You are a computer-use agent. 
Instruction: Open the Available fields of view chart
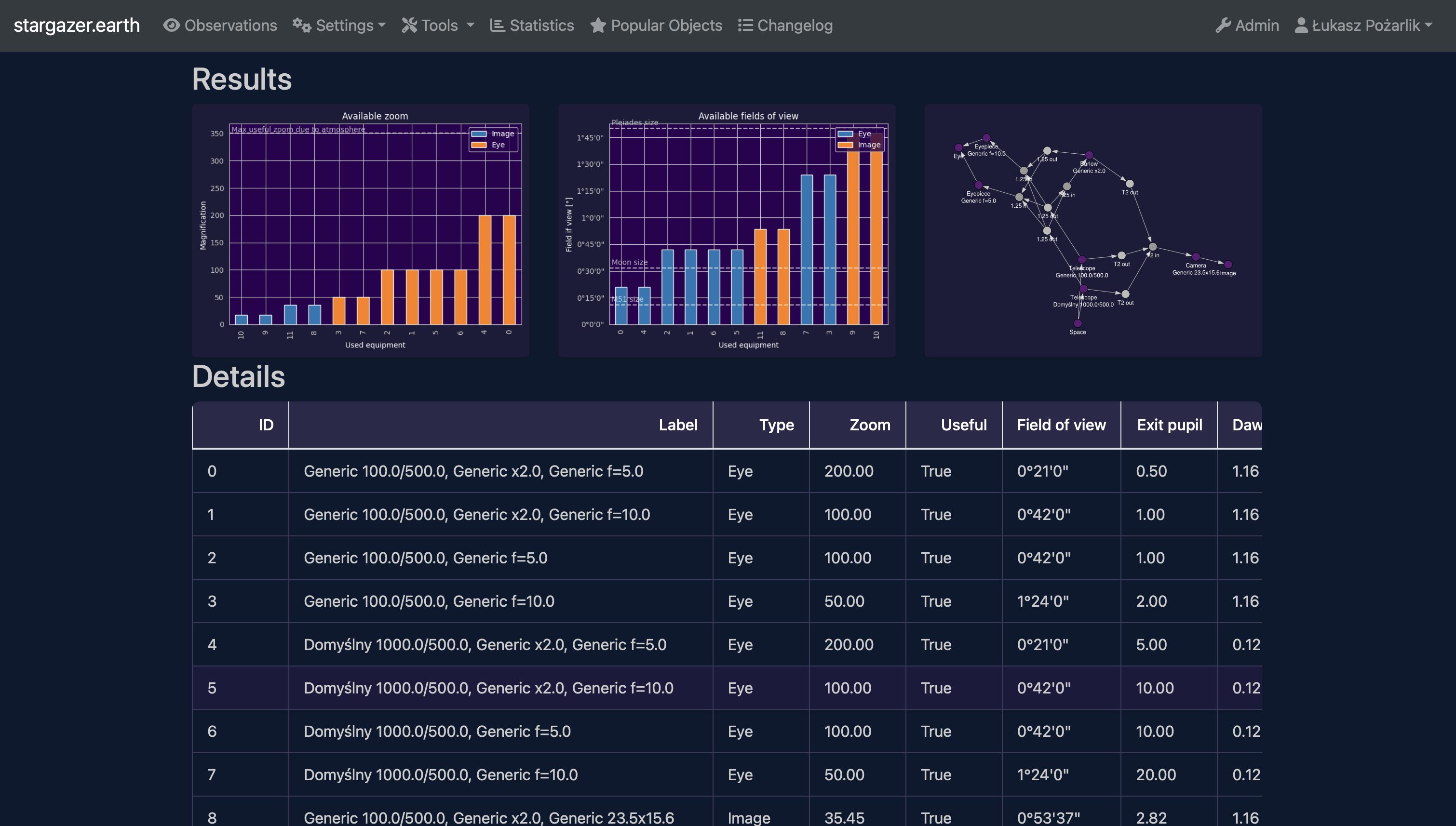(726, 230)
